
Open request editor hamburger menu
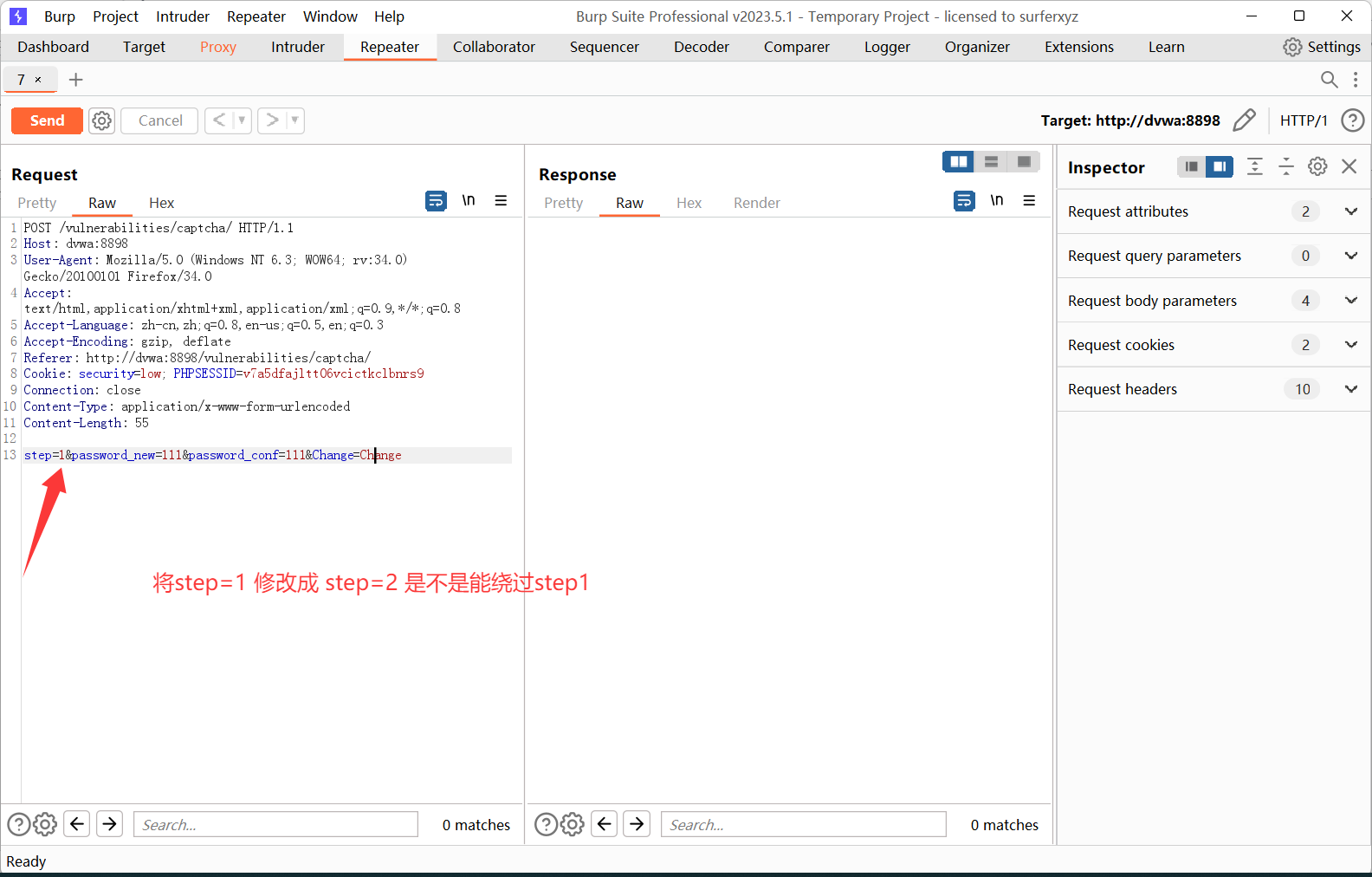tap(501, 201)
